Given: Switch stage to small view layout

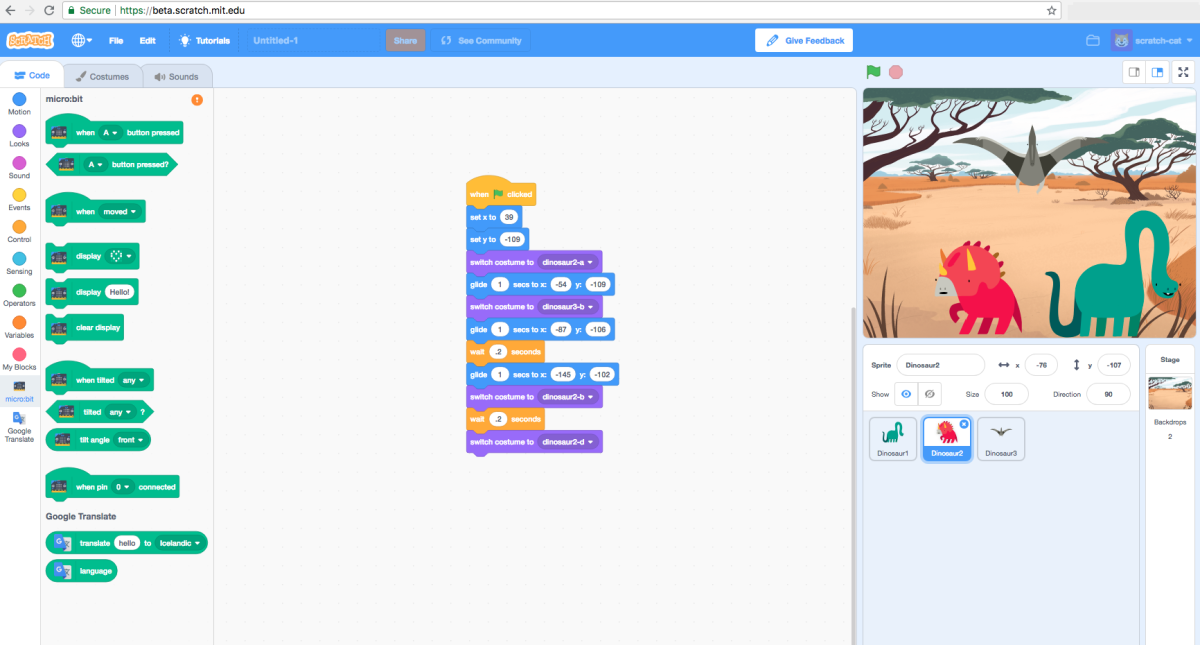Looking at the screenshot, I should 1133,71.
